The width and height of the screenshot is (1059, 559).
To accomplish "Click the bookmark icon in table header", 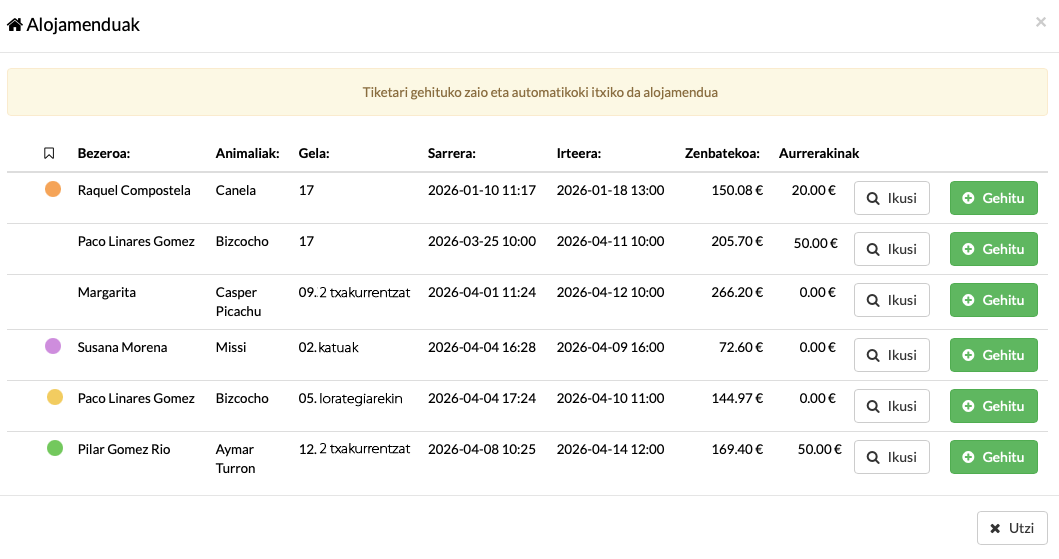I will click(49, 154).
